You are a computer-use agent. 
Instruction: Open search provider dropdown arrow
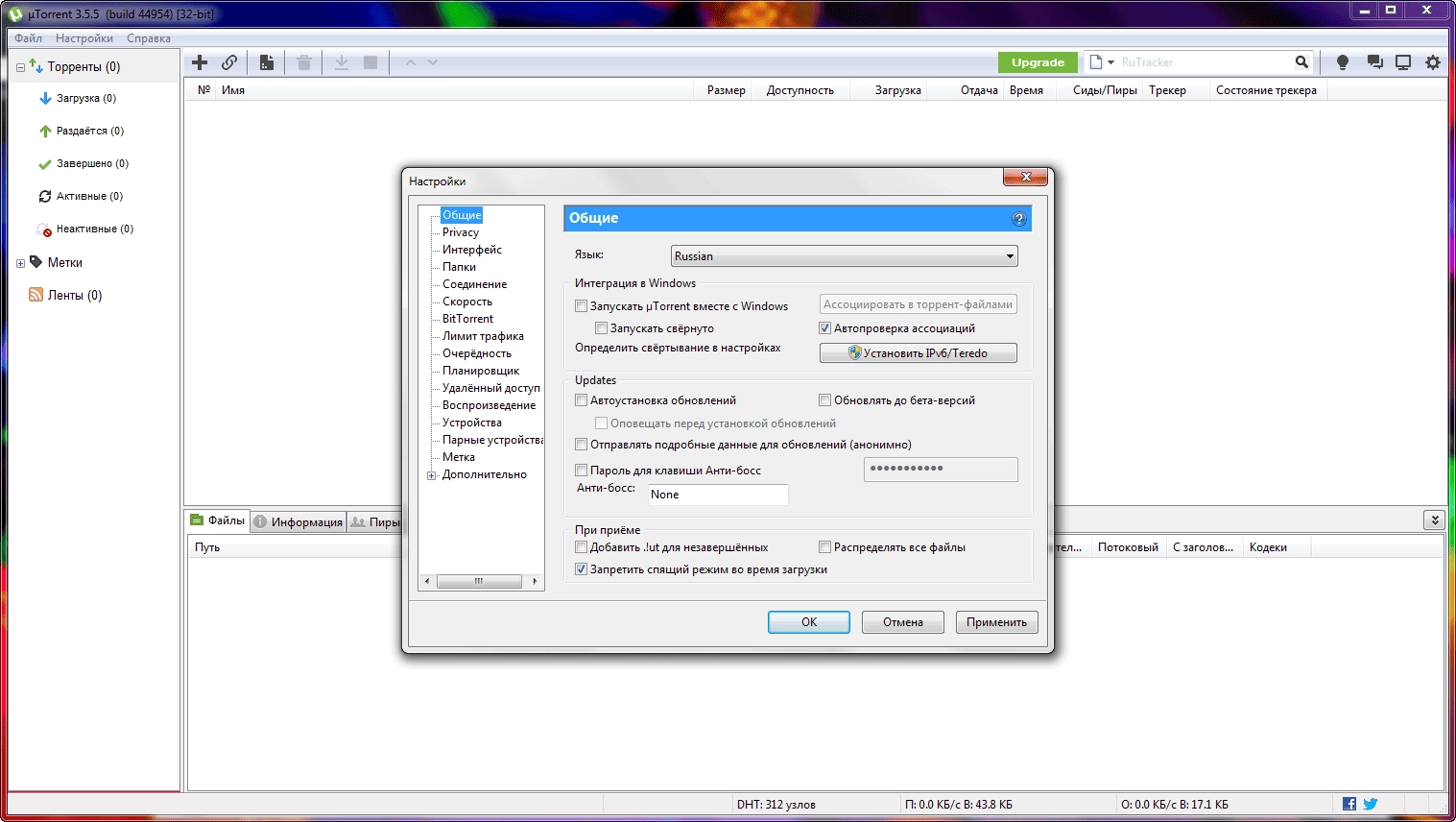[x=1110, y=62]
